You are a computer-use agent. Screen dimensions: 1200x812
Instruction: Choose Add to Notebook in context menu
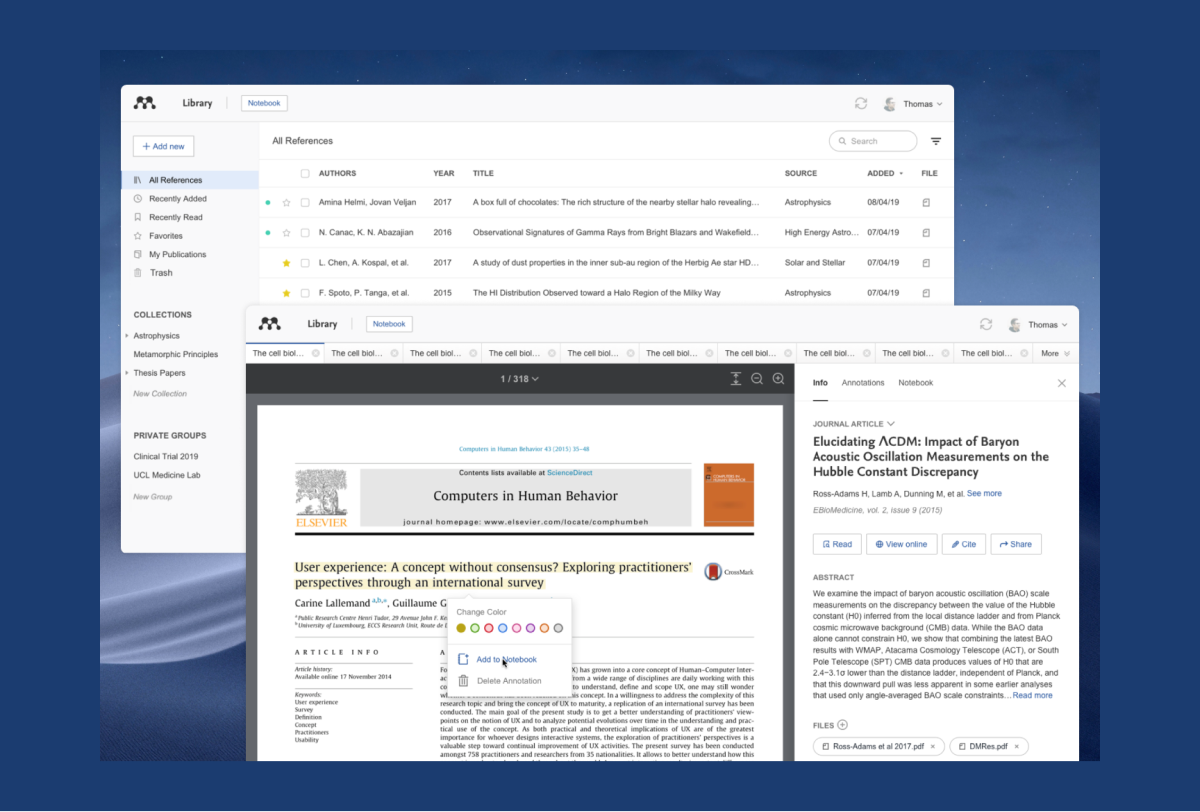tap(505, 660)
